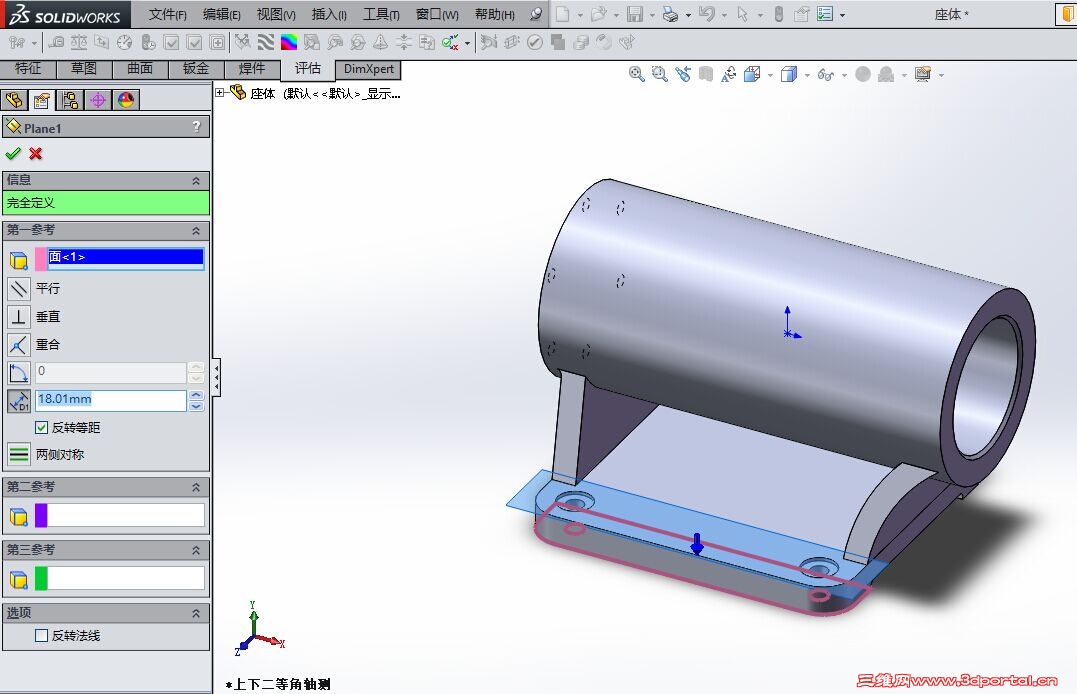Click the Undo arrow icon

click(x=707, y=14)
